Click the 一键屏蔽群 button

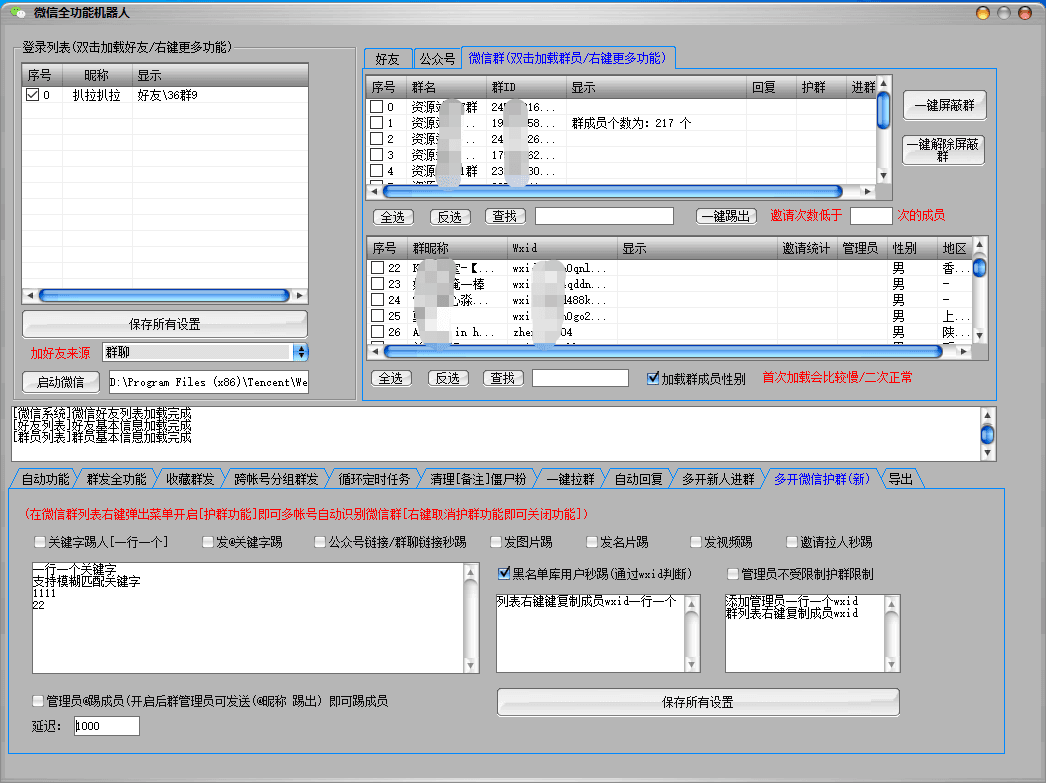[x=944, y=105]
